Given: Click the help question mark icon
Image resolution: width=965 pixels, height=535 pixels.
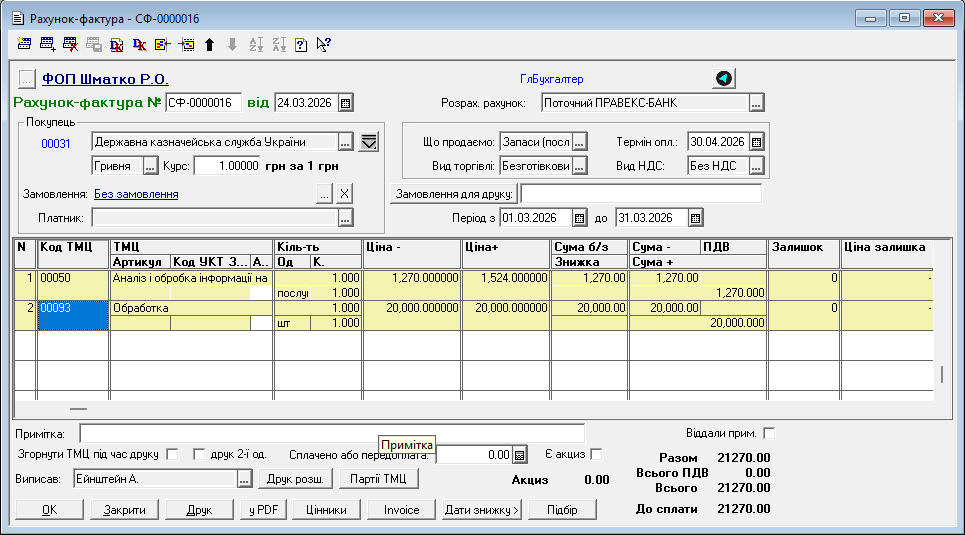Looking at the screenshot, I should coord(301,44).
